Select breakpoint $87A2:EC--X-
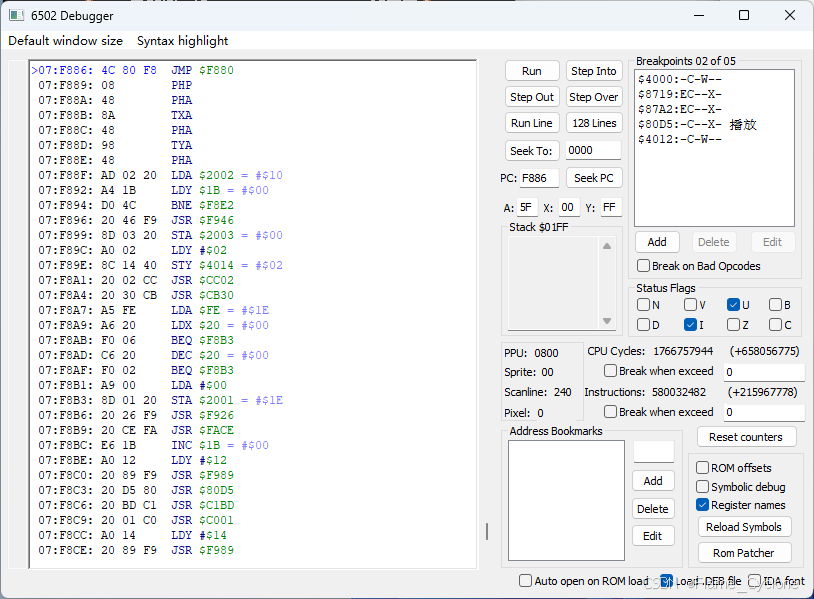This screenshot has width=814, height=599. pyautogui.click(x=680, y=110)
